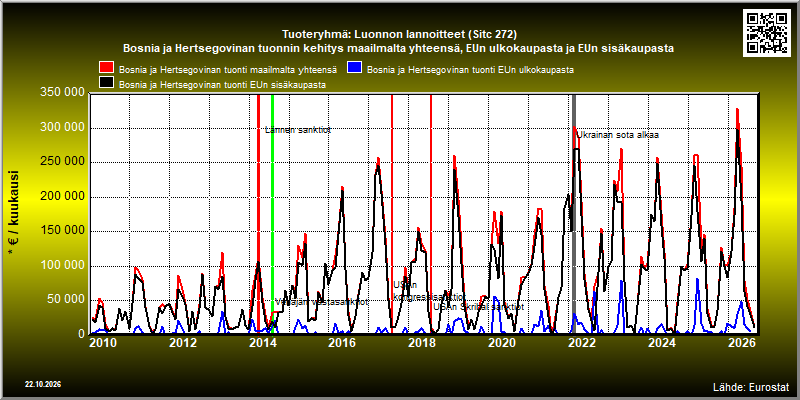Click x-axis year 2012
Screen dimensions: 800x400
(183, 343)
